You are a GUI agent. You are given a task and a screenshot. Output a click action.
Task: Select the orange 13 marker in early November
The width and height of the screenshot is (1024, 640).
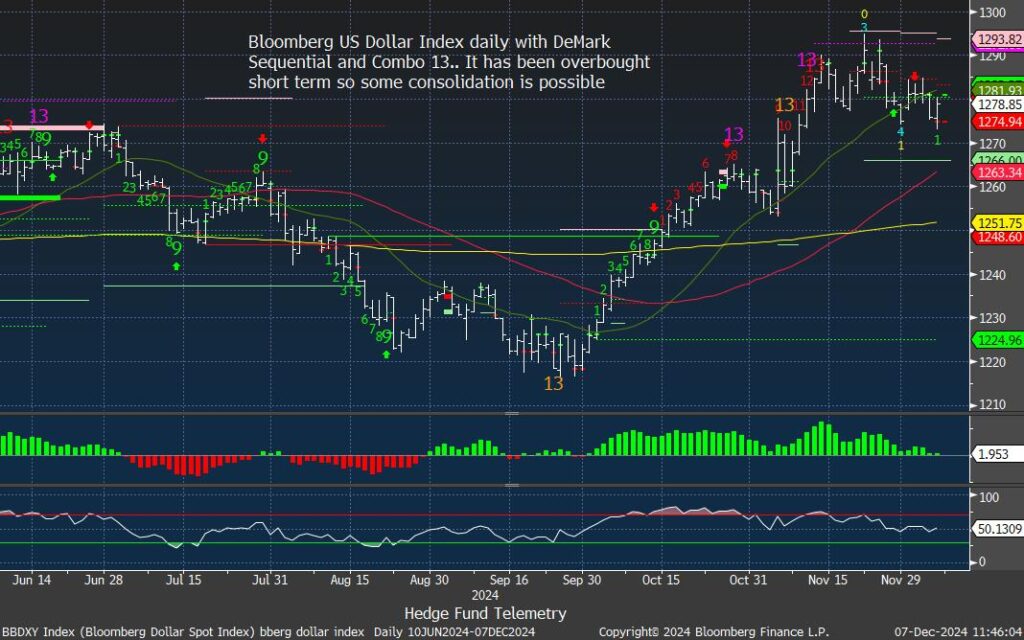tap(784, 104)
